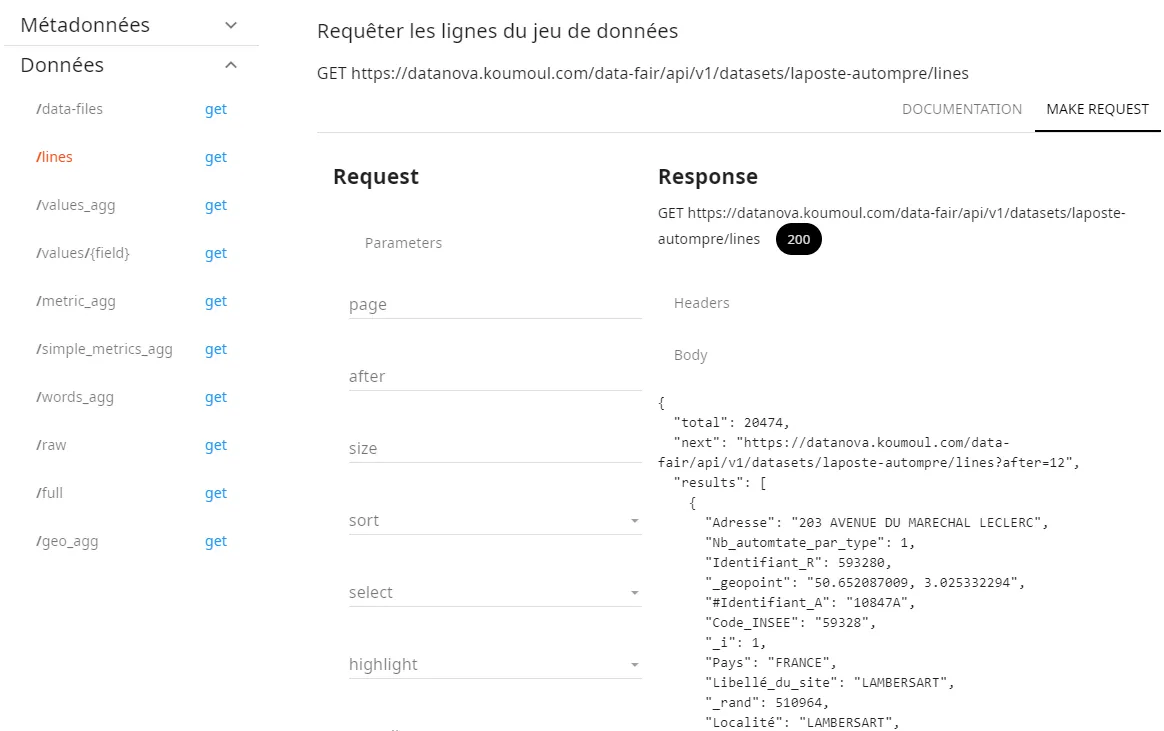Click get beside /values_agg
This screenshot has height=731, width=1164.
(x=216, y=206)
